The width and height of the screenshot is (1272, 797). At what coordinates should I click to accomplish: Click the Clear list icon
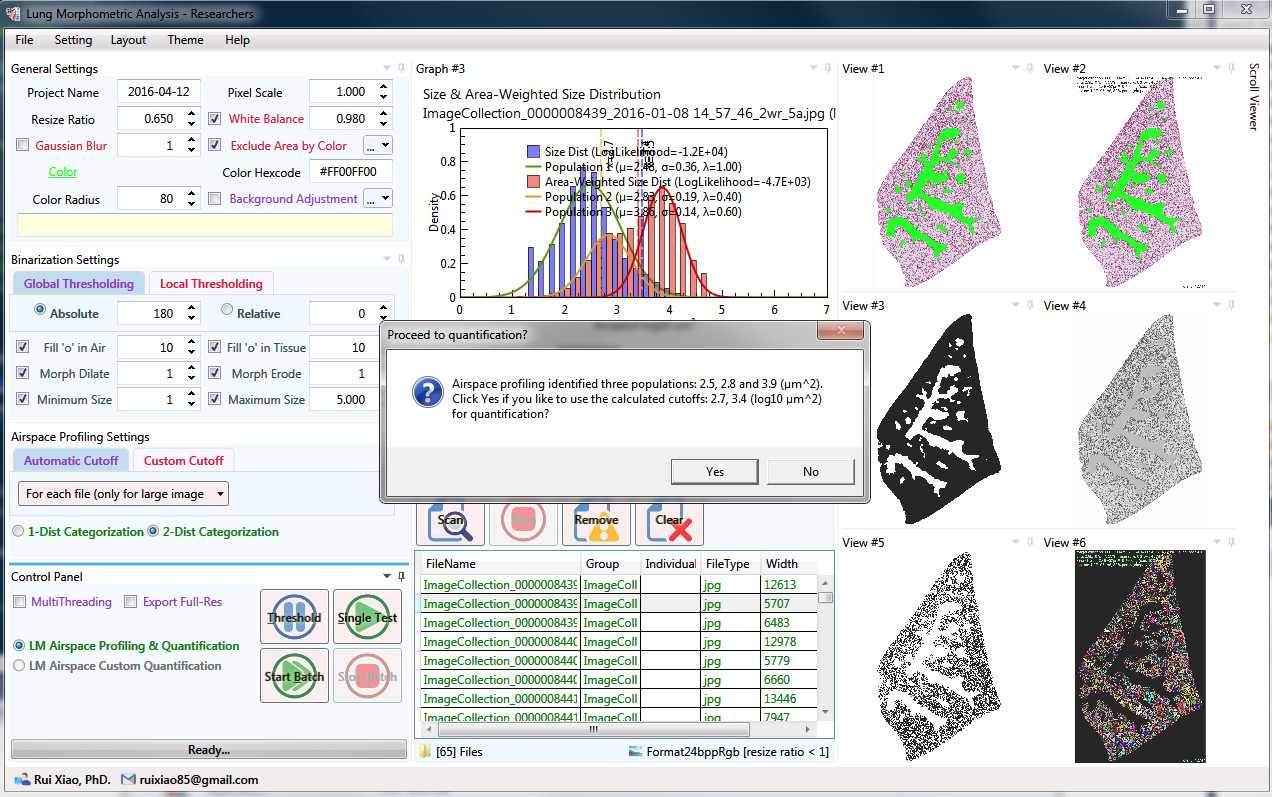(669, 522)
